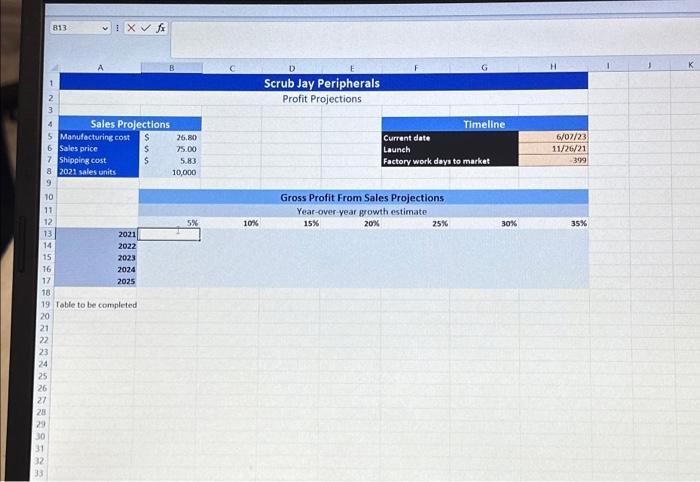The image size is (700, 482).
Task: Select the 2022 year label cell
Action: [96, 246]
